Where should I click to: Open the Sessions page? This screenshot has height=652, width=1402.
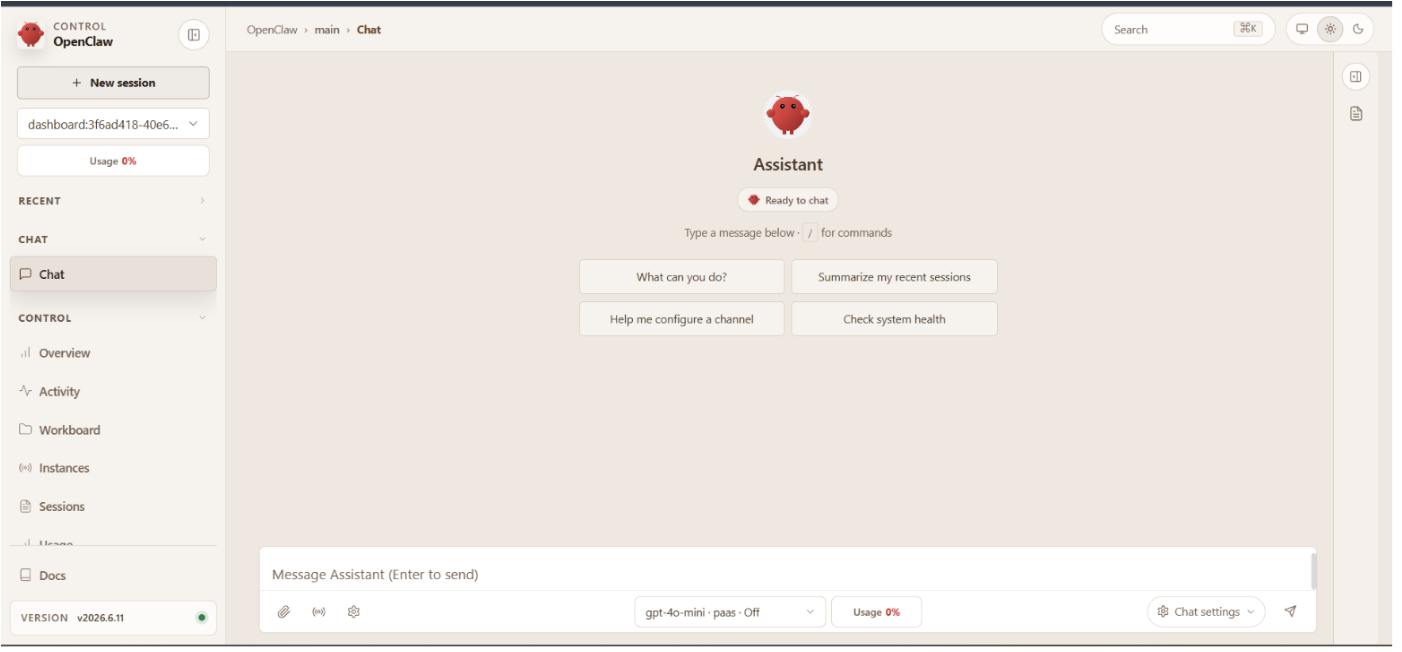pyautogui.click(x=113, y=506)
